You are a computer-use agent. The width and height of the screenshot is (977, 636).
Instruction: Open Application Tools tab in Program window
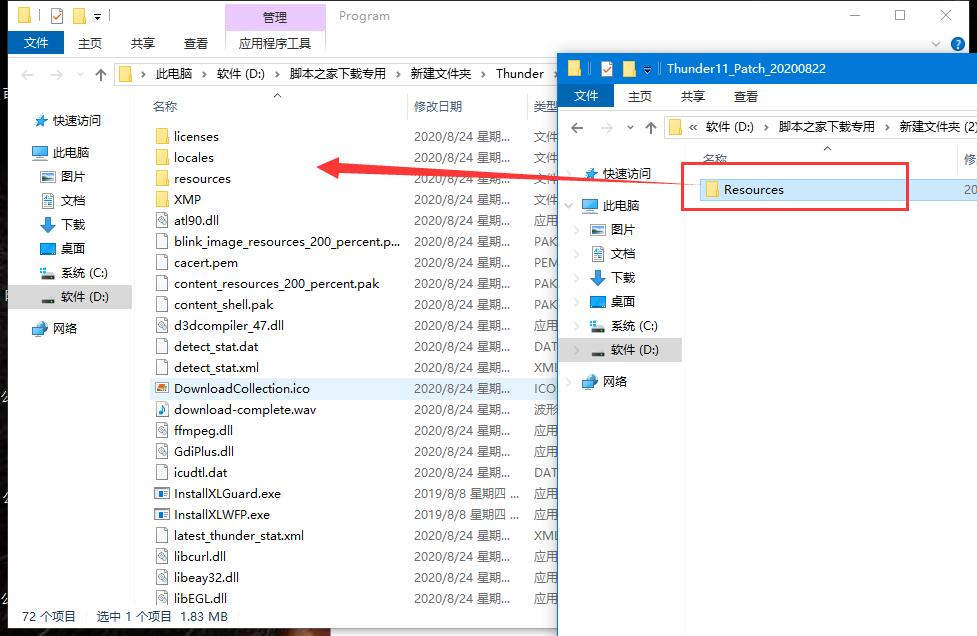click(x=275, y=43)
